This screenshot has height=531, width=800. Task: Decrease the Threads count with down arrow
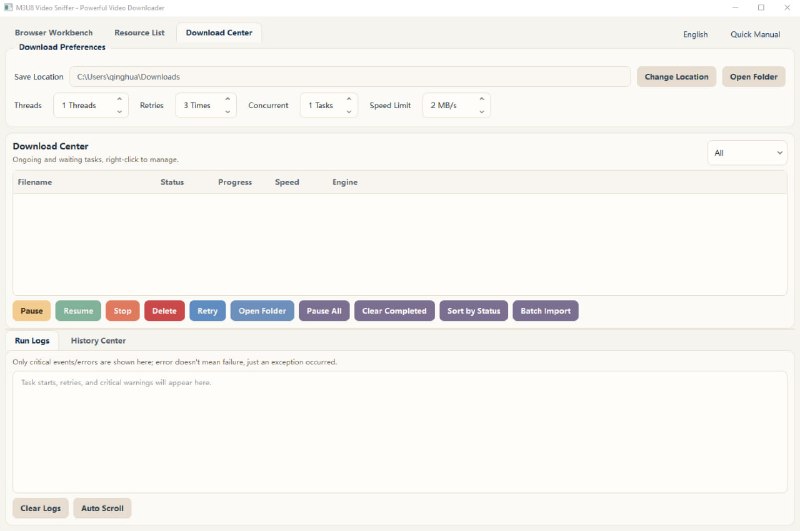click(119, 111)
